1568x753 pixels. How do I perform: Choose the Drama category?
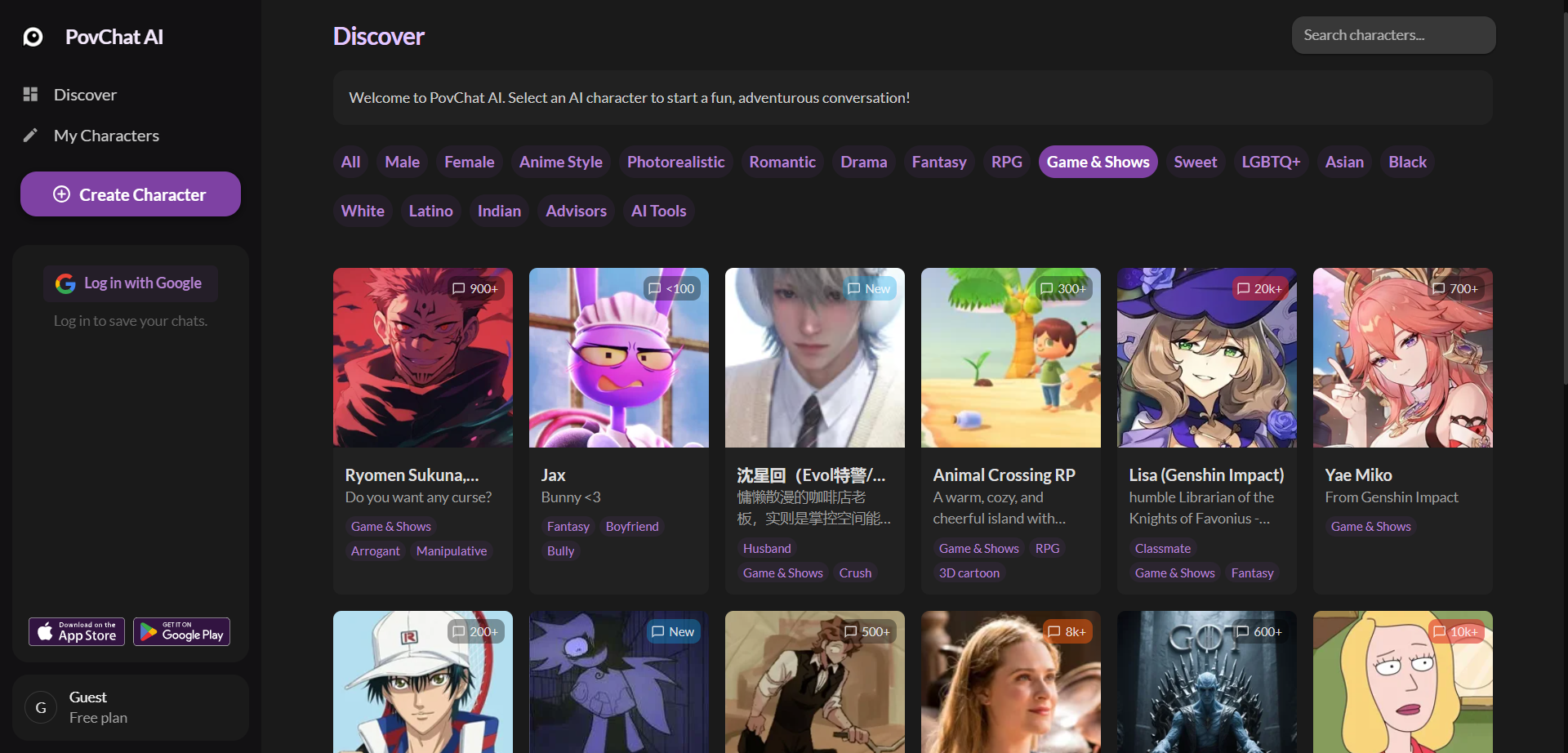click(x=863, y=162)
